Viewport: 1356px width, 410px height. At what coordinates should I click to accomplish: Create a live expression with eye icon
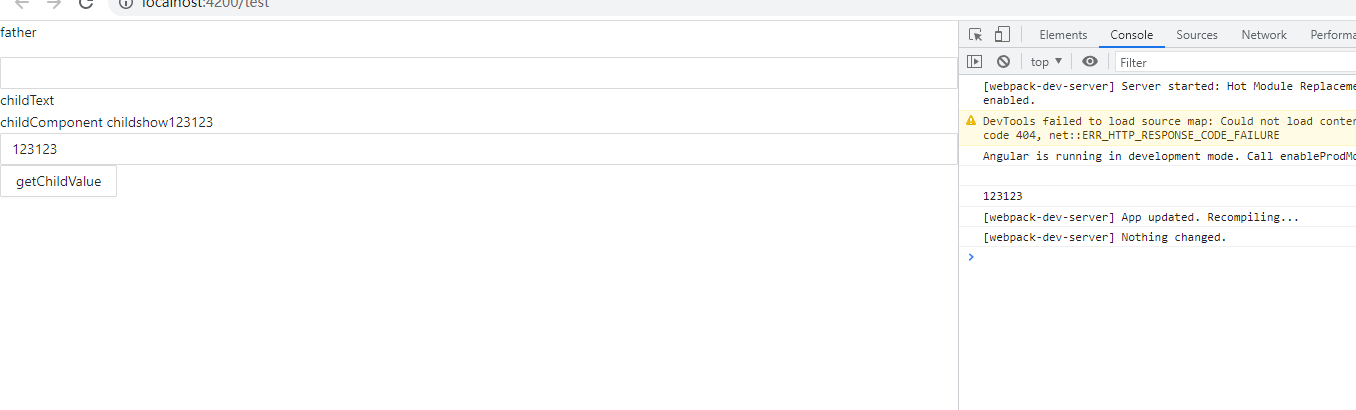click(1090, 62)
